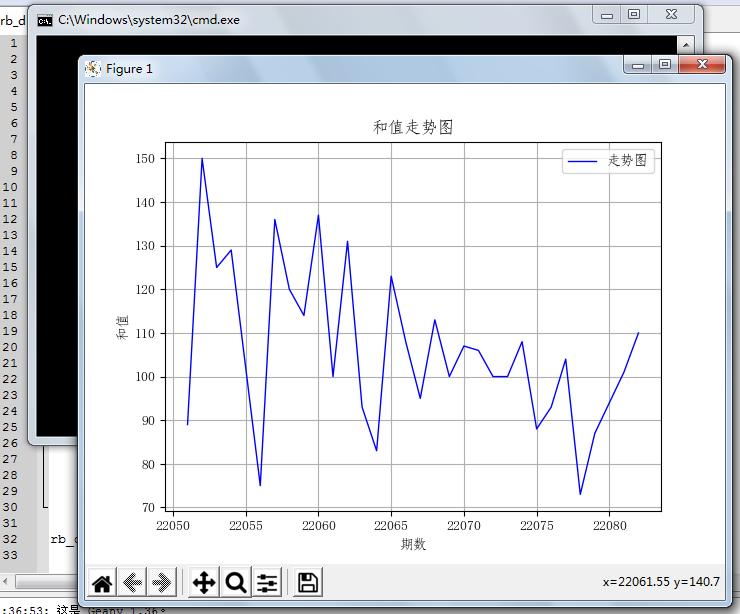Viewport: 740px width, 614px height.
Task: Click the x-axis label 期数
Action: [413, 545]
